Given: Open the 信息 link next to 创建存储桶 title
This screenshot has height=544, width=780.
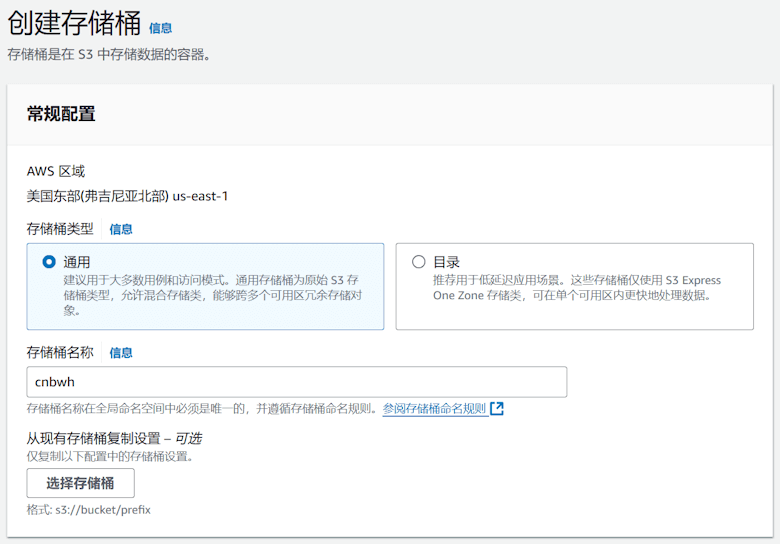Looking at the screenshot, I should pyautogui.click(x=160, y=28).
